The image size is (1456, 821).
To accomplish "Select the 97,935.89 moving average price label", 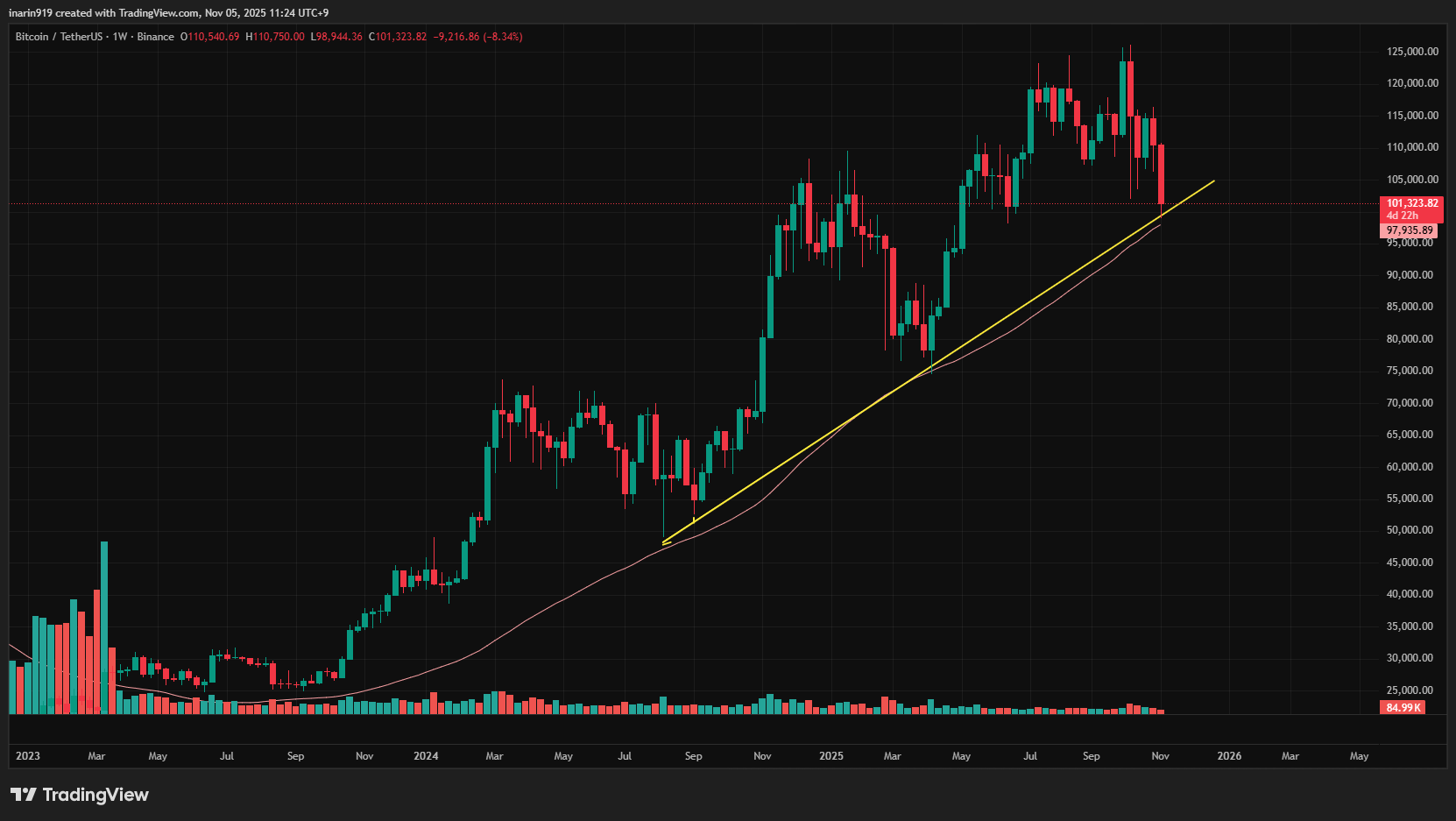I will (x=1409, y=230).
